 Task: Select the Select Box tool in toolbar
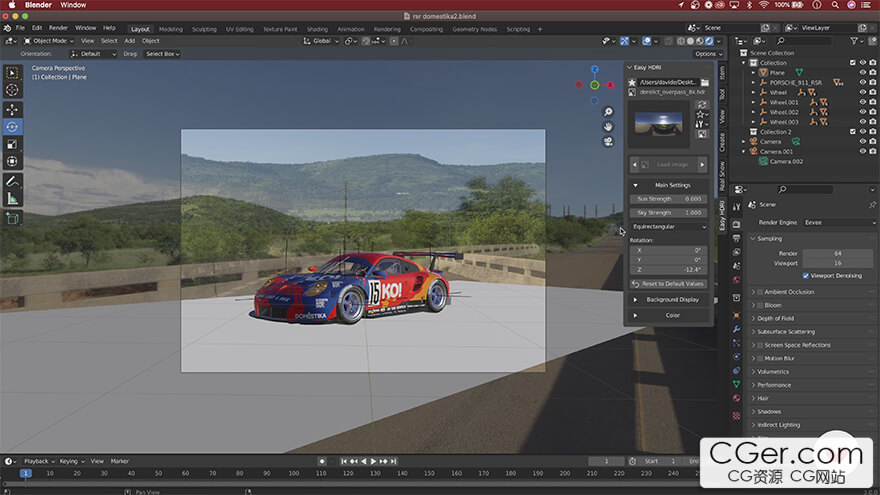pos(12,73)
